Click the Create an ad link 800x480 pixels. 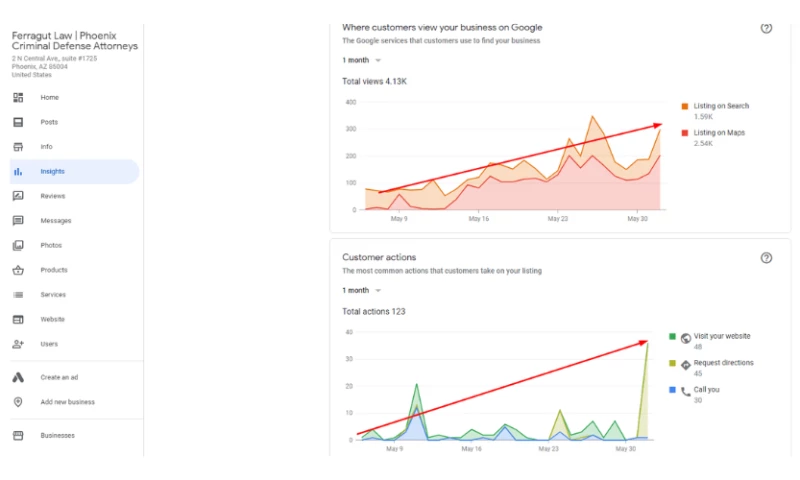[x=61, y=377]
